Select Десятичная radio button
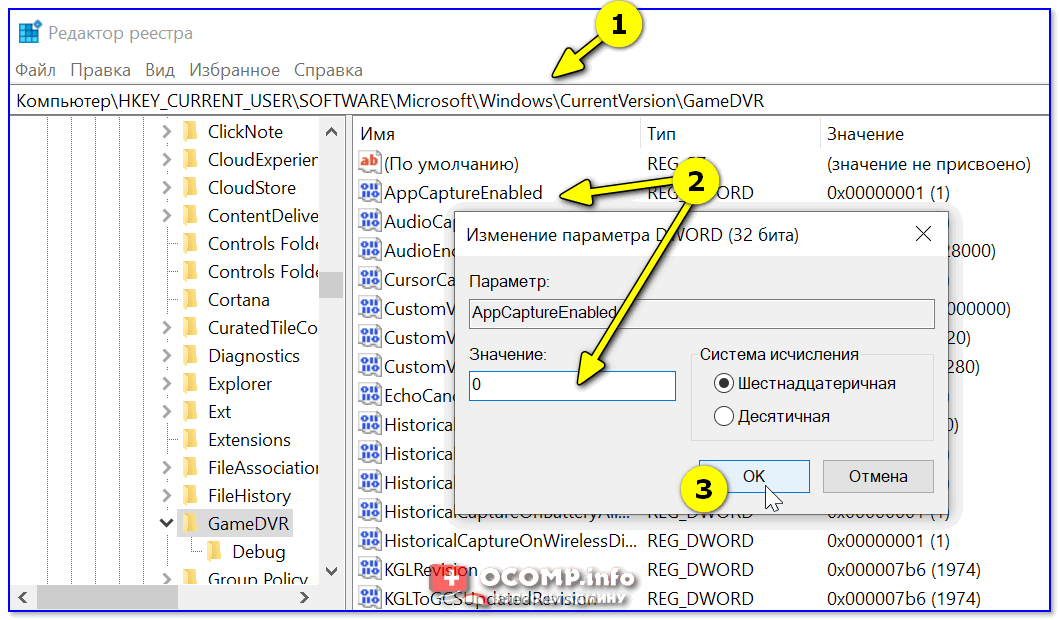The image size is (1059, 620). 723,416
